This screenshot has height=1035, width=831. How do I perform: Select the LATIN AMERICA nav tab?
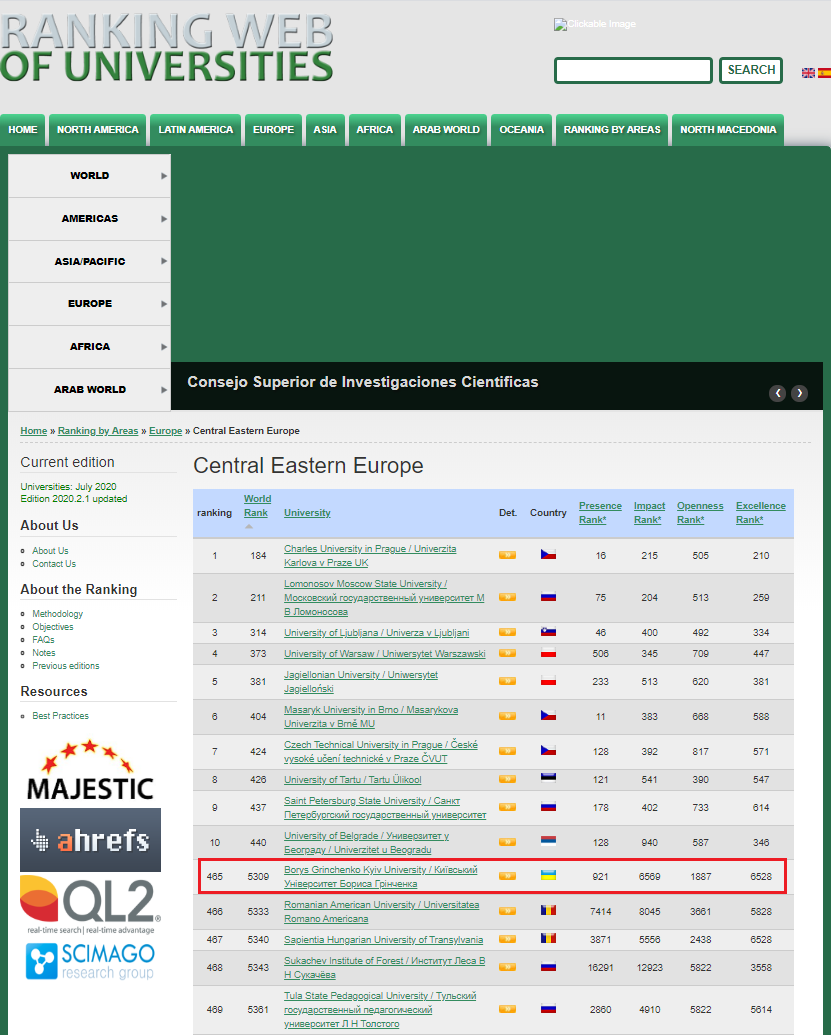pyautogui.click(x=195, y=130)
